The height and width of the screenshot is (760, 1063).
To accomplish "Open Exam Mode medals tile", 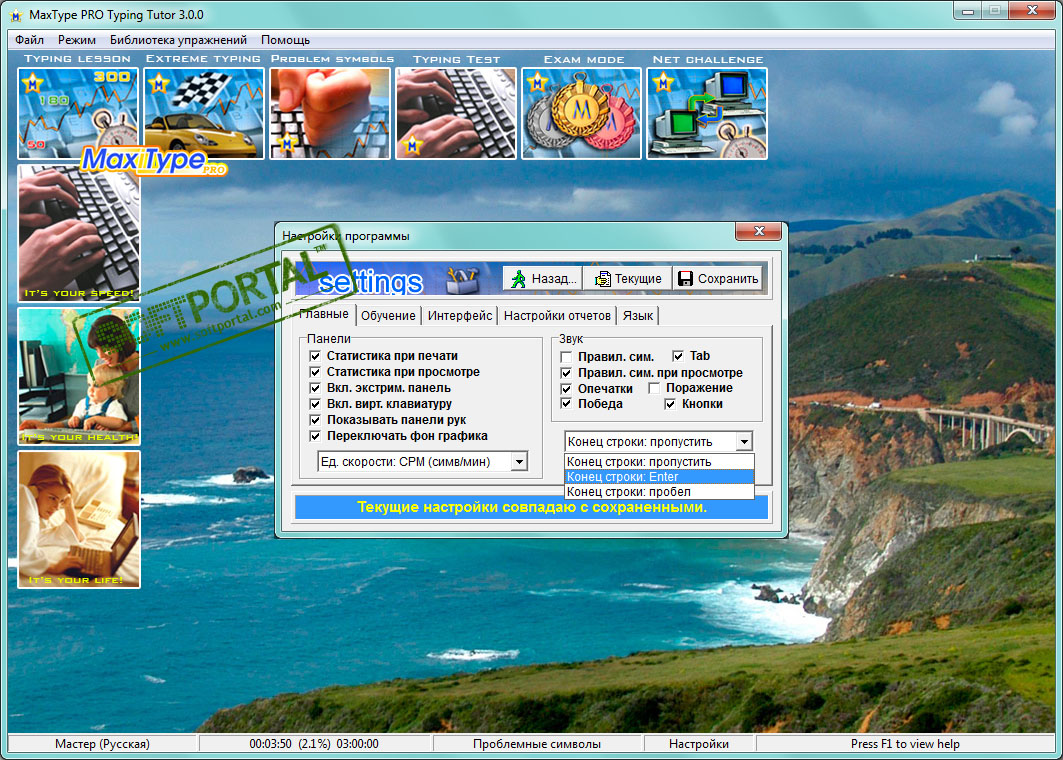I will [x=582, y=113].
